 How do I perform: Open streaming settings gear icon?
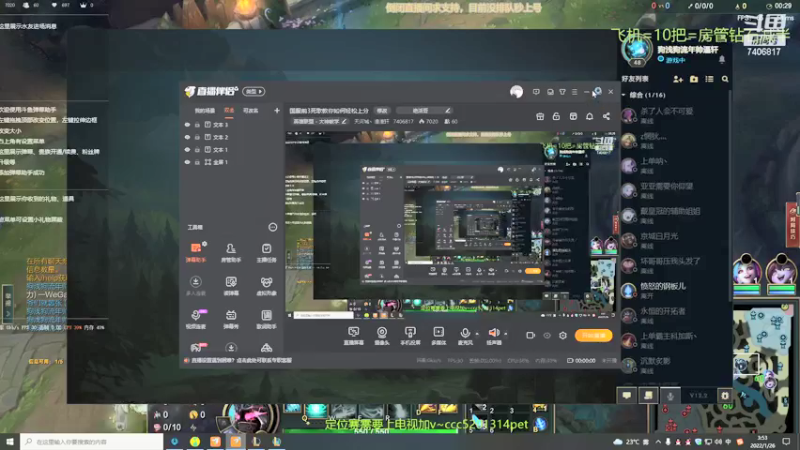point(563,335)
